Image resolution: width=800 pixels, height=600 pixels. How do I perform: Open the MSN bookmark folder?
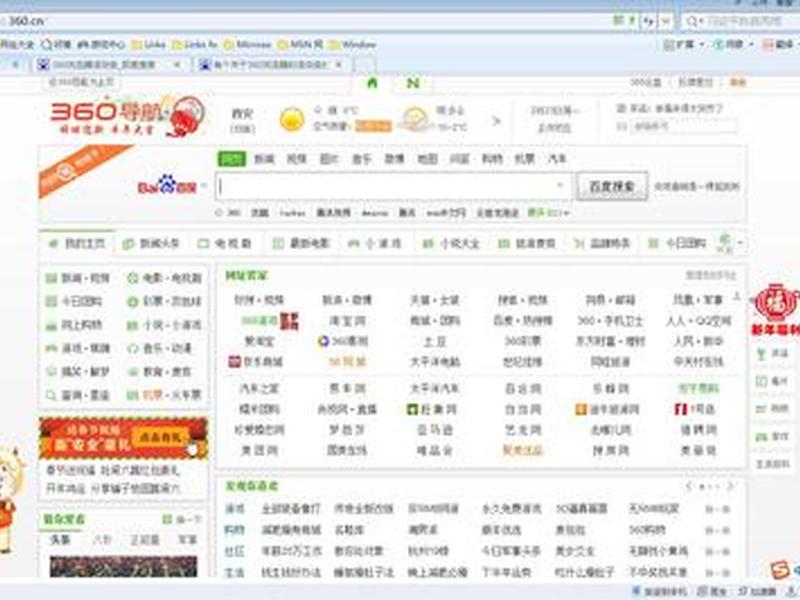(x=300, y=45)
